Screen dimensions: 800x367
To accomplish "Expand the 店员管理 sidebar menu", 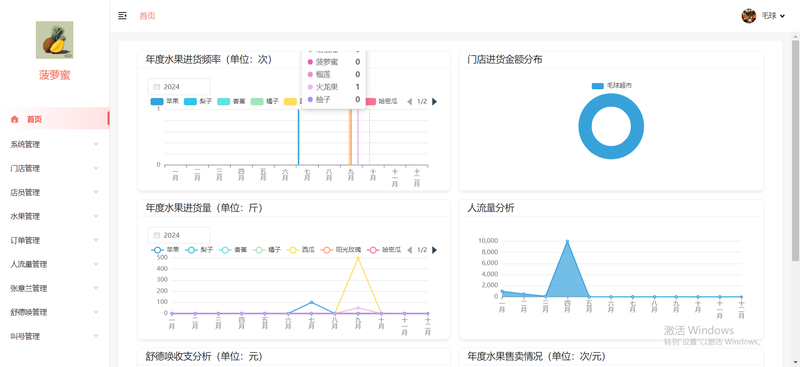I will click(x=55, y=192).
